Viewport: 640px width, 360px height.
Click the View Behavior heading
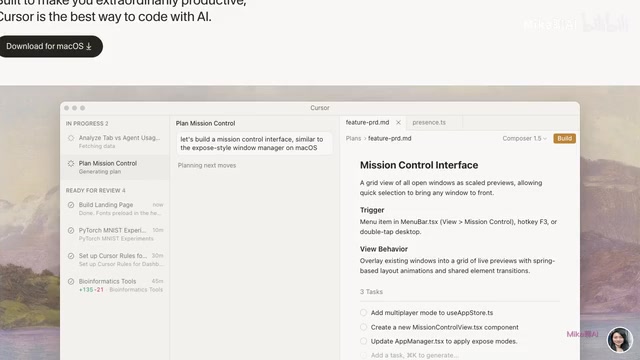(384, 249)
